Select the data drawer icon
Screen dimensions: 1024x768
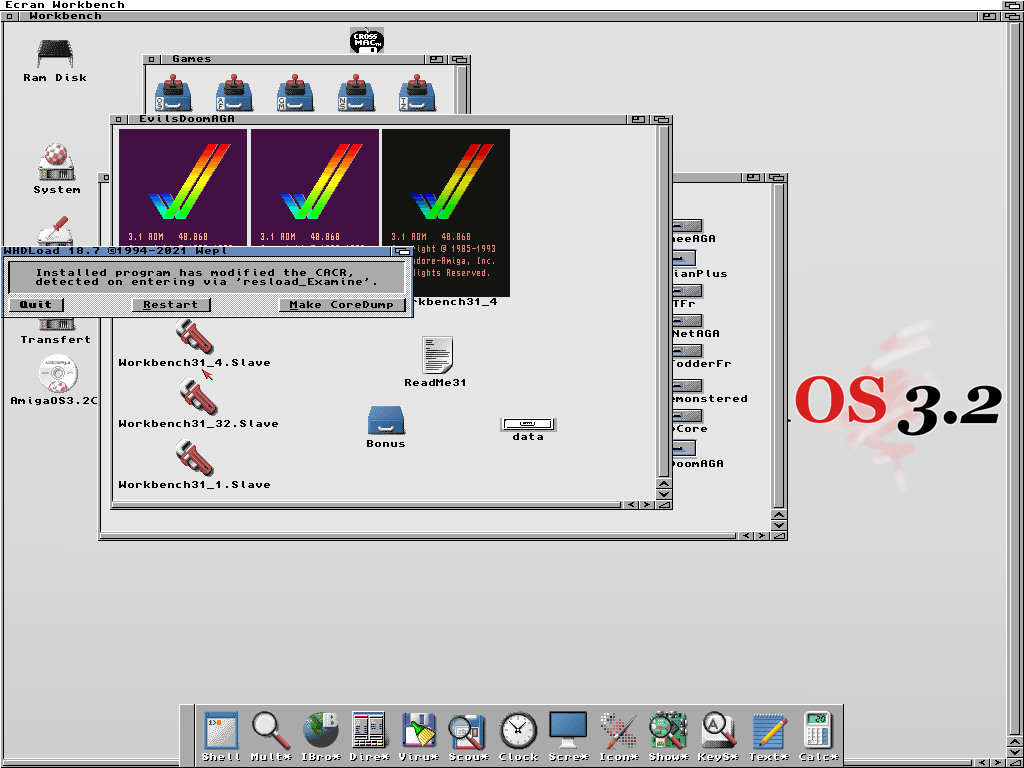tap(528, 424)
